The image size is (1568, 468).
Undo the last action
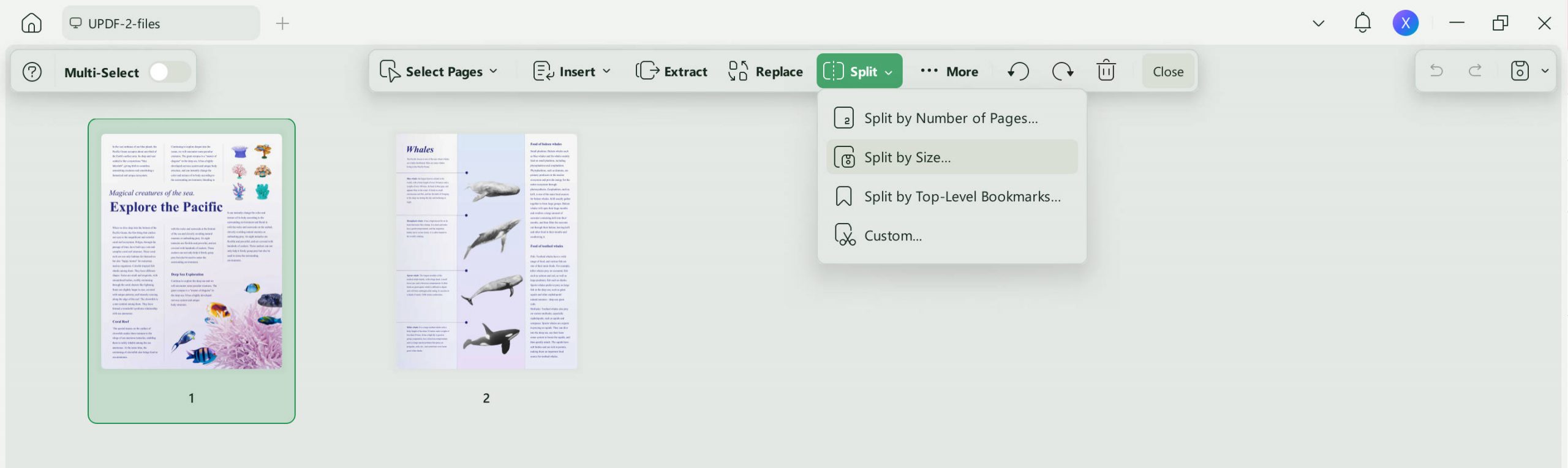tap(1436, 71)
